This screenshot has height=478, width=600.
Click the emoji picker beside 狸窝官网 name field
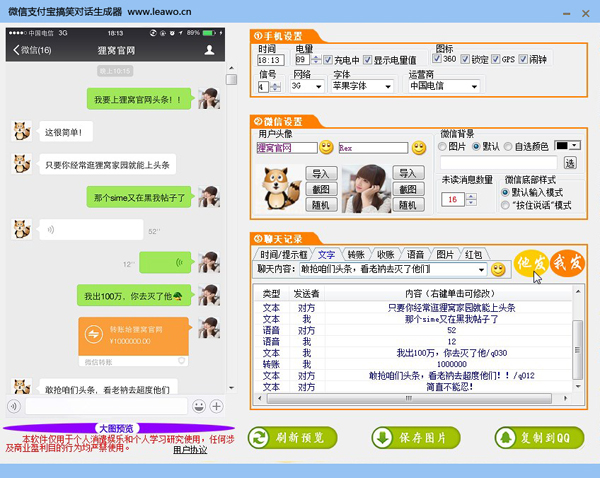coord(326,147)
